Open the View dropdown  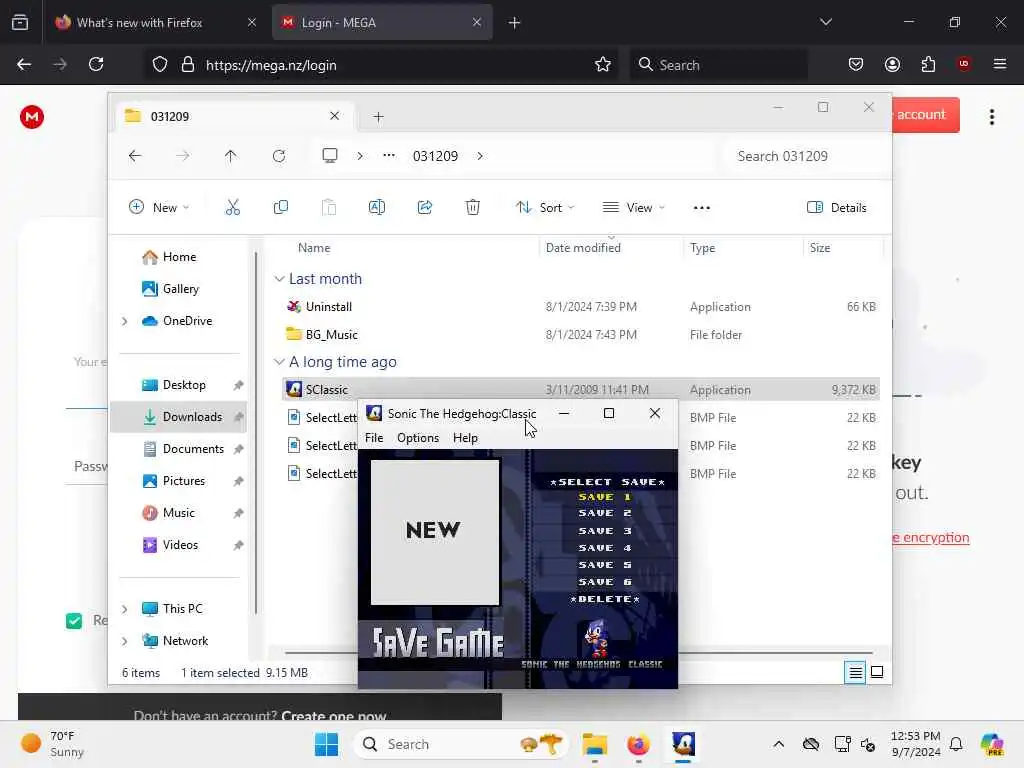[x=633, y=208]
